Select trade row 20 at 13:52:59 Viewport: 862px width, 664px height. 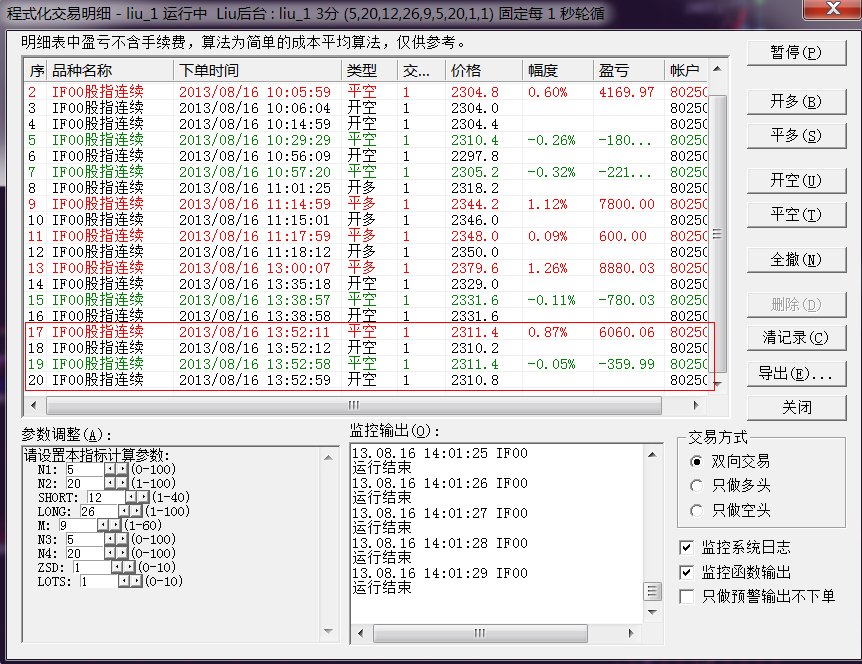[367, 380]
